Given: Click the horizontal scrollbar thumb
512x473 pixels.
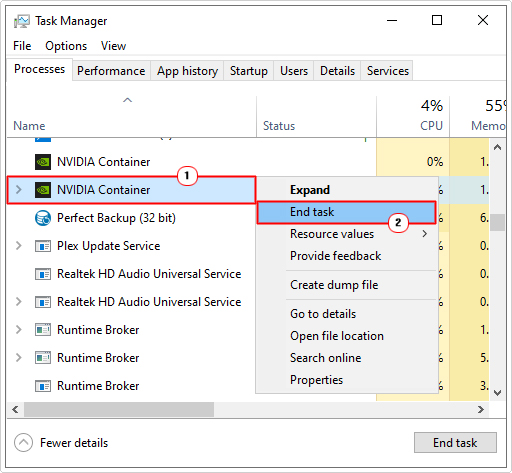Looking at the screenshot, I should tap(119, 409).
